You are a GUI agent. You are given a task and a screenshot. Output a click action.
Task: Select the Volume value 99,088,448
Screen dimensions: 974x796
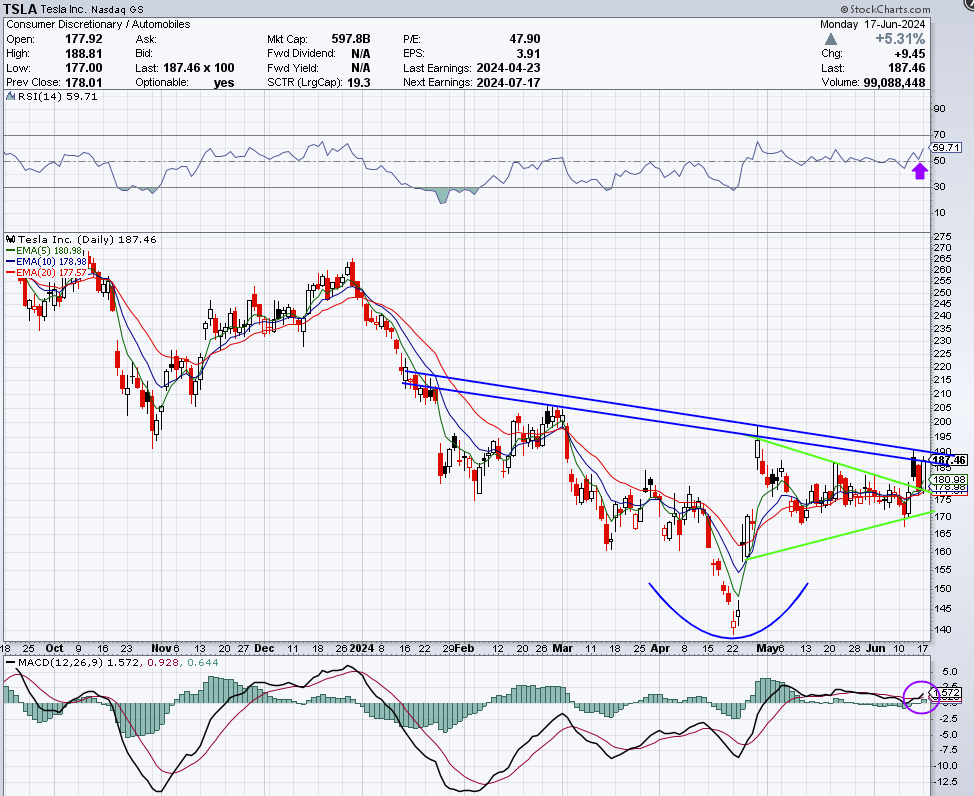pyautogui.click(x=894, y=82)
